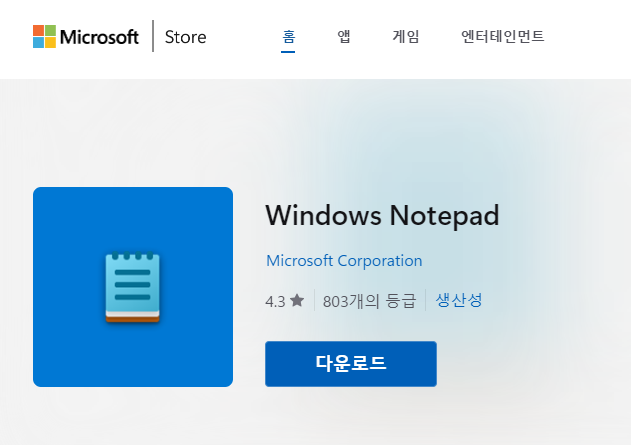Open the Store home link

(186, 37)
